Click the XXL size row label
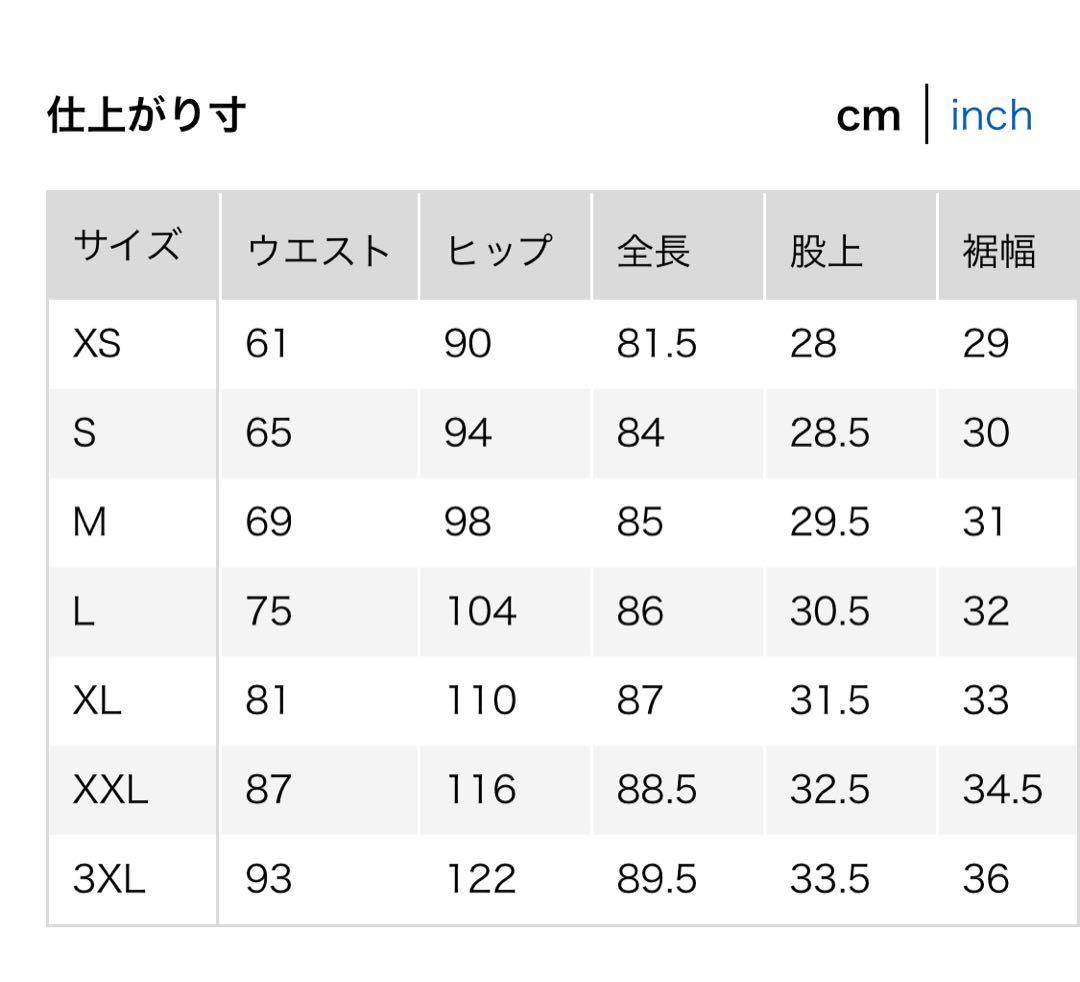Viewport: 1080px width, 982px height. (x=110, y=790)
